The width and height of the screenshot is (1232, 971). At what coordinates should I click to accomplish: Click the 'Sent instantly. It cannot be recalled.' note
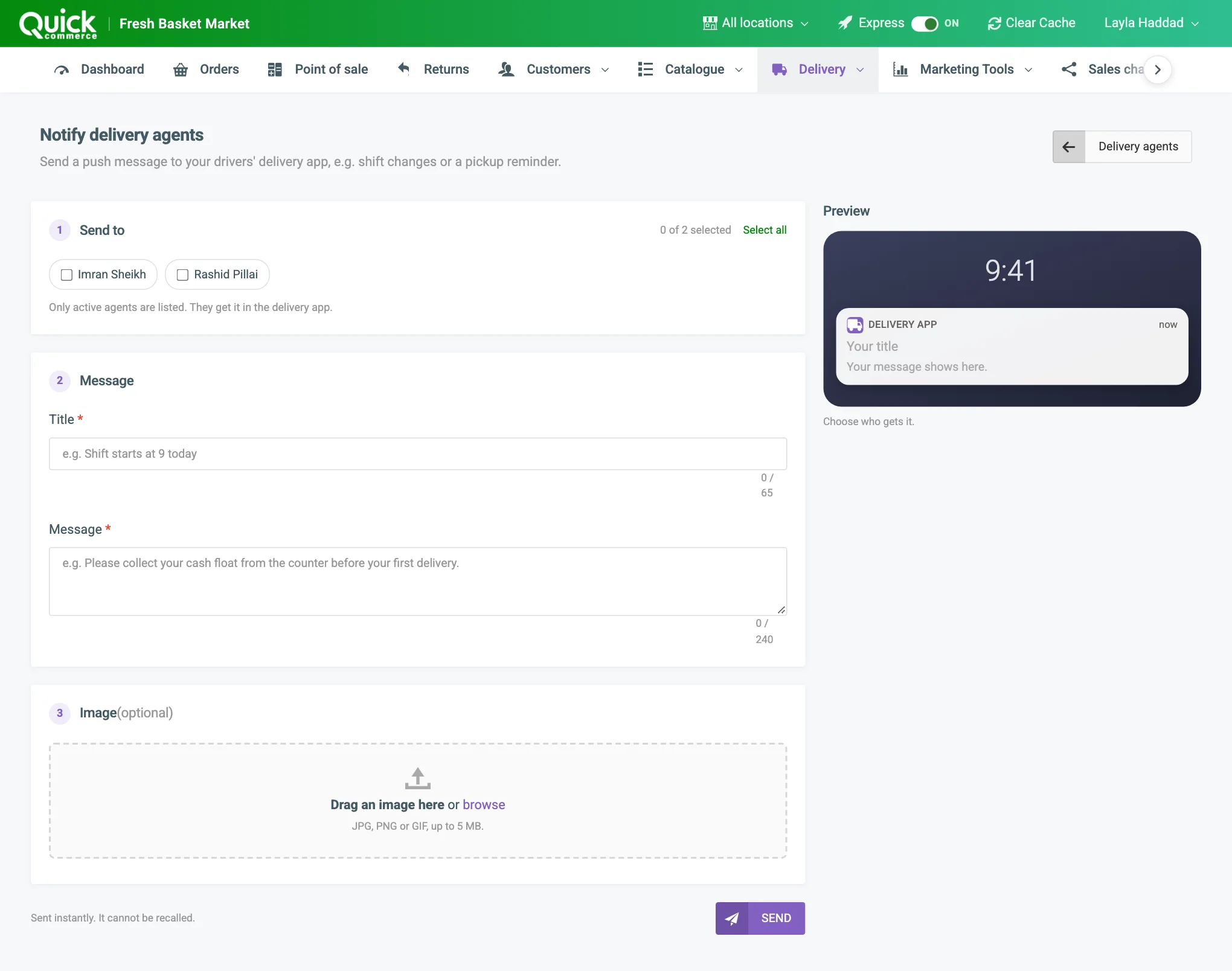point(113,918)
